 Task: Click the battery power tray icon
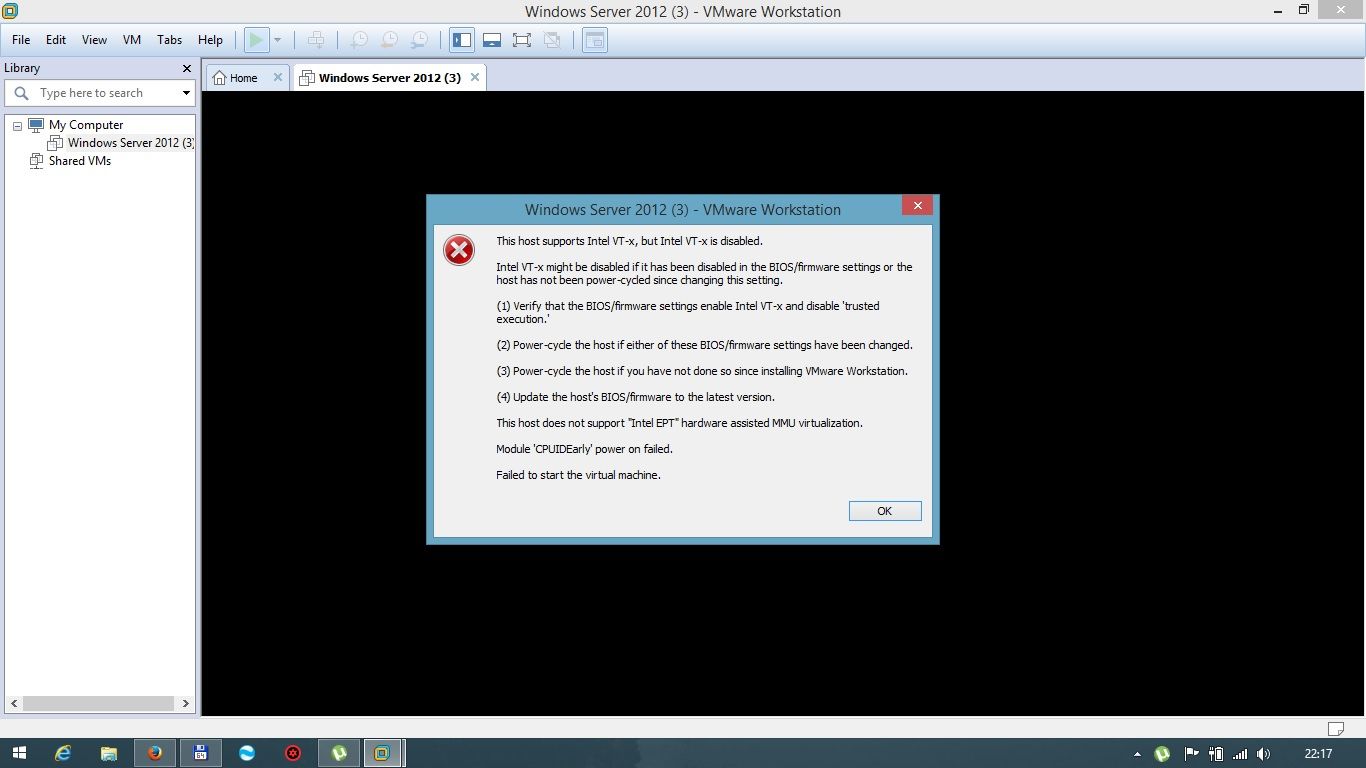pyautogui.click(x=1216, y=754)
